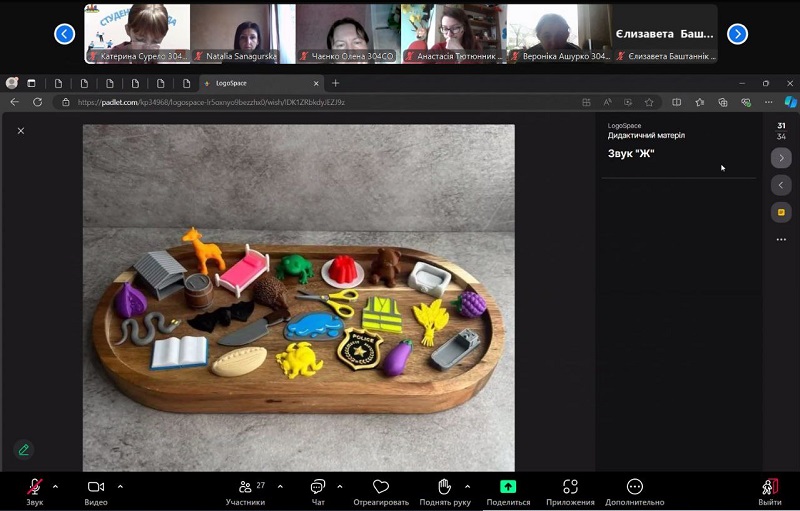Go to next Padlet post
Image resolution: width=800 pixels, height=511 pixels.
click(781, 158)
